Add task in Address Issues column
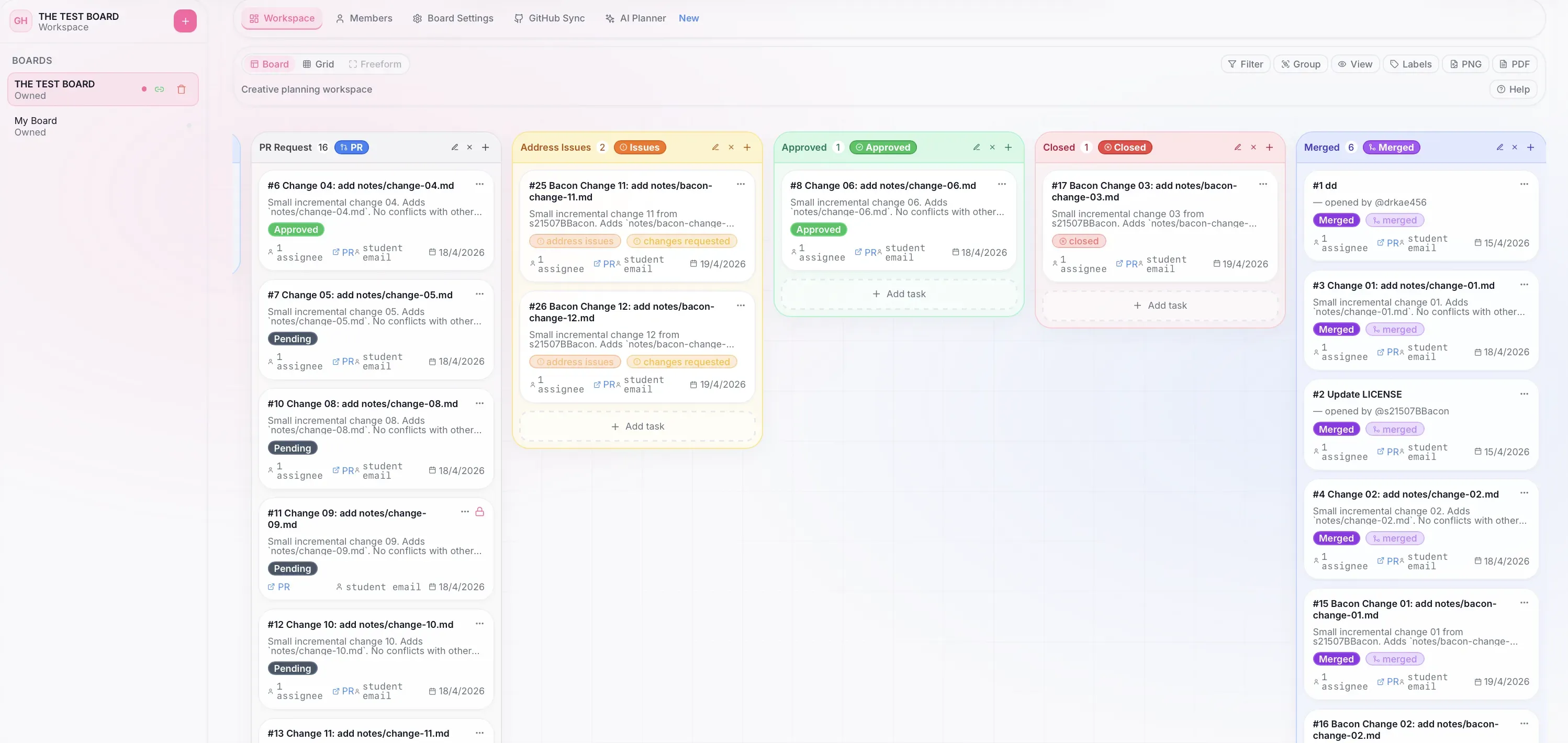 click(x=637, y=426)
